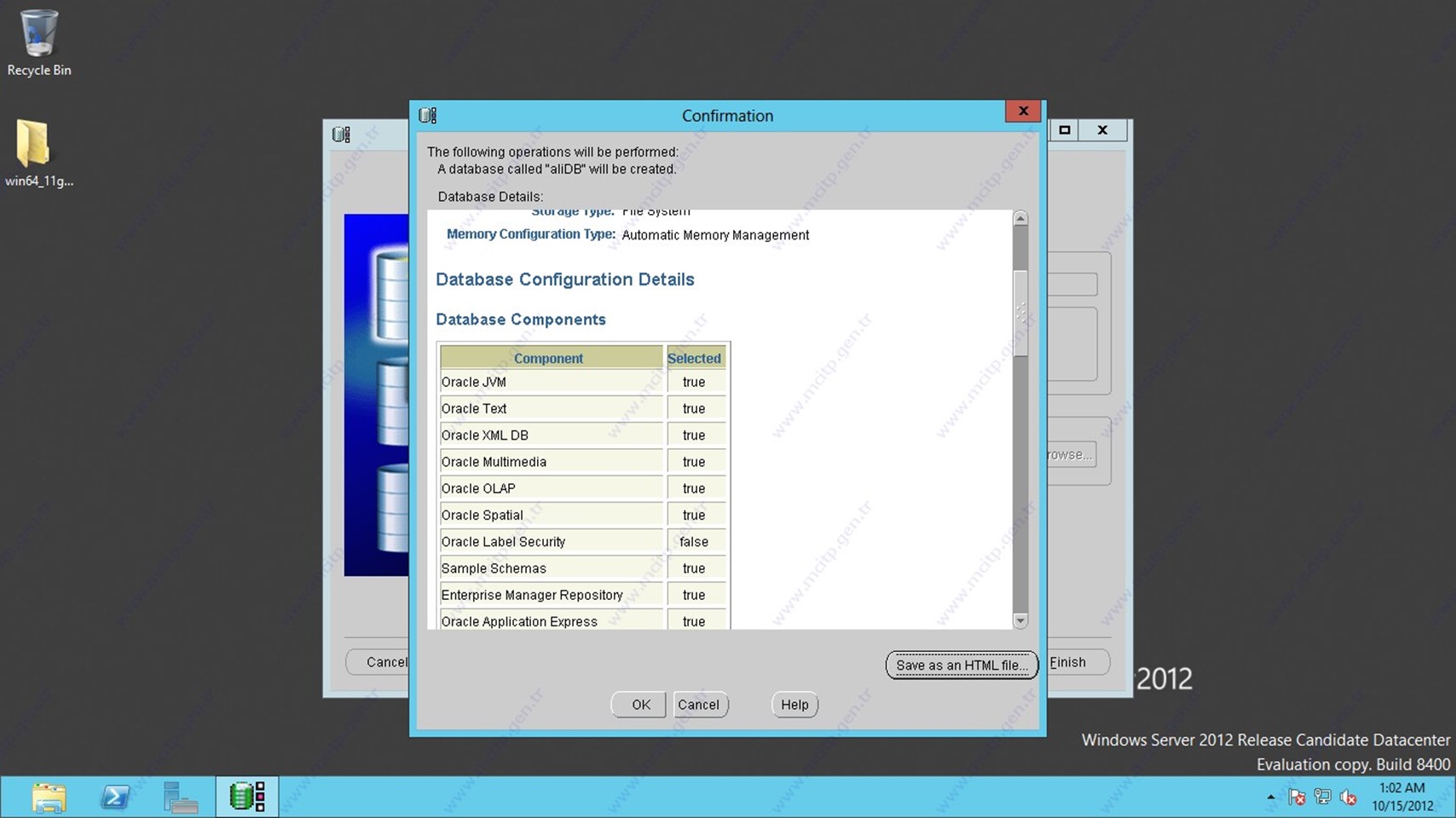Viewport: 1456px width, 818px height.
Task: Click Finish in background wizard window
Action: 1078,662
